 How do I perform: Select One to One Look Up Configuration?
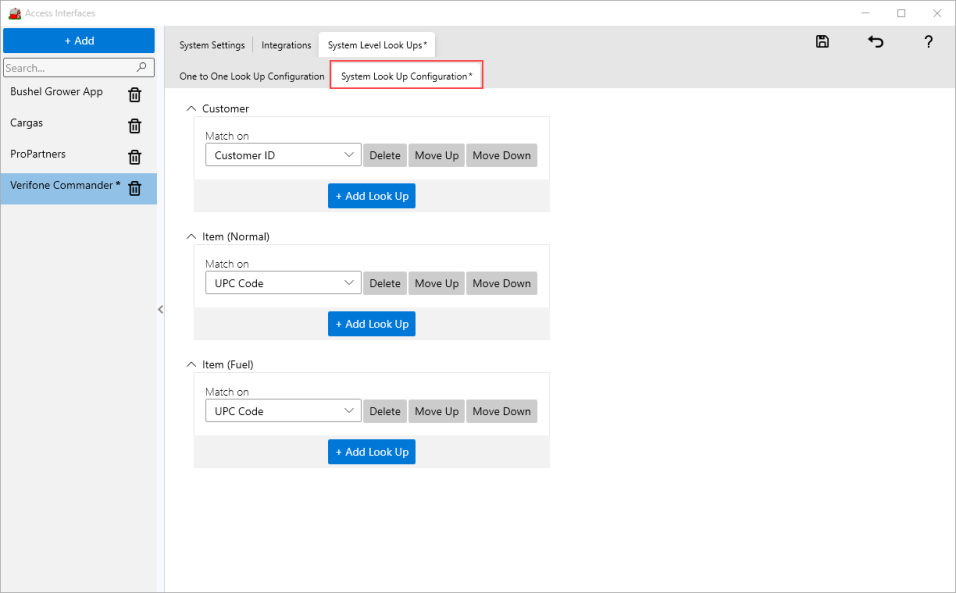point(252,76)
